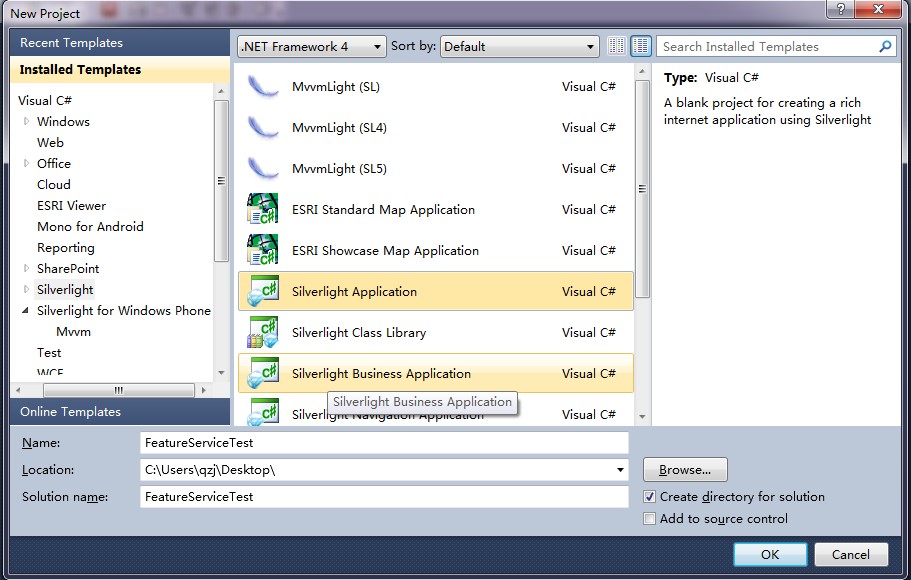Select the Mvvm subcategory
Image resolution: width=911 pixels, height=580 pixels.
73,331
